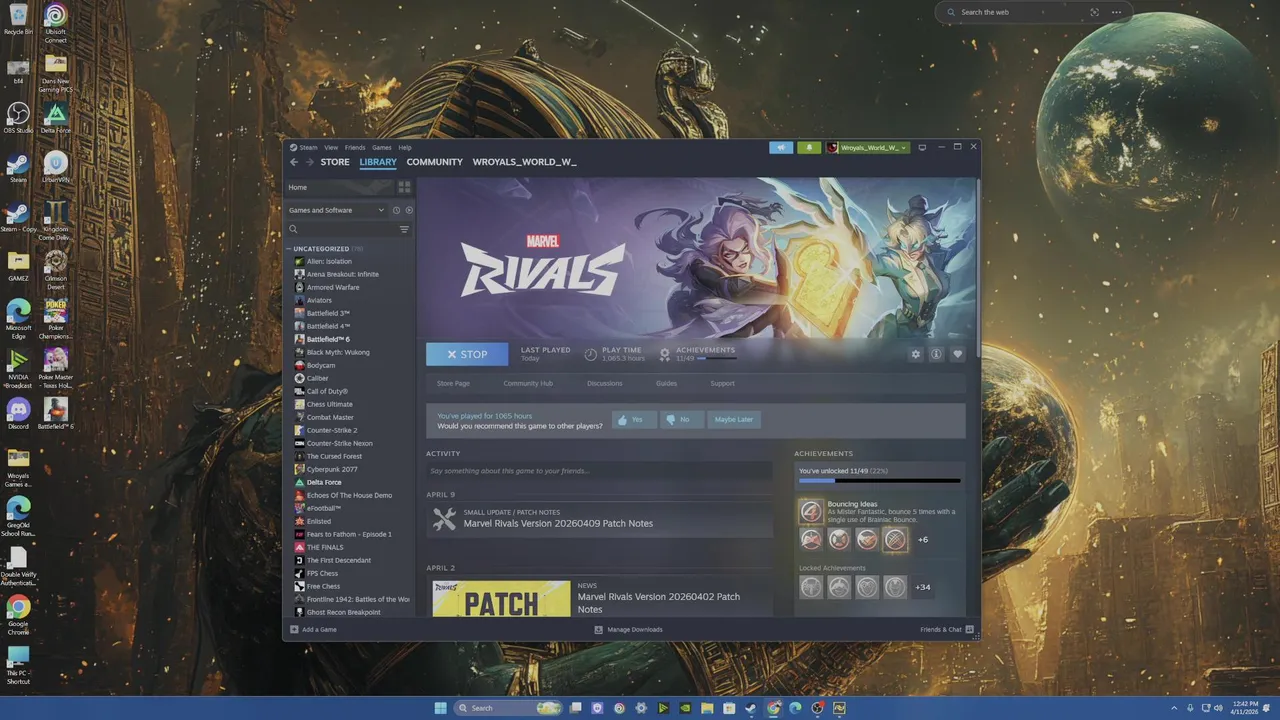The height and width of the screenshot is (720, 1280).
Task: Open Bouncing Ideas achievement icon
Action: point(811,512)
